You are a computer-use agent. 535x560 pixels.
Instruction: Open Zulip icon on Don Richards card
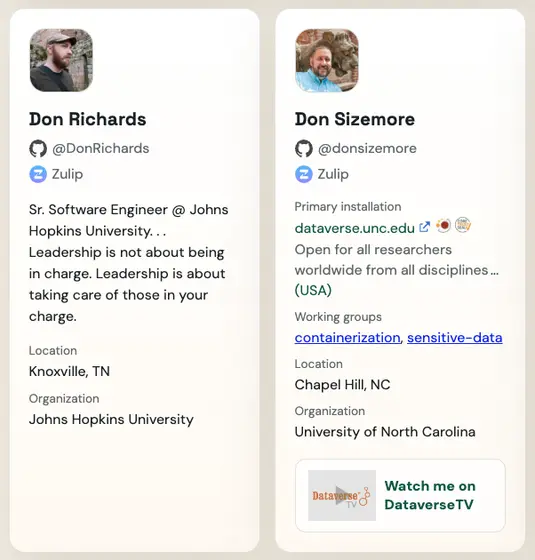coord(38,174)
